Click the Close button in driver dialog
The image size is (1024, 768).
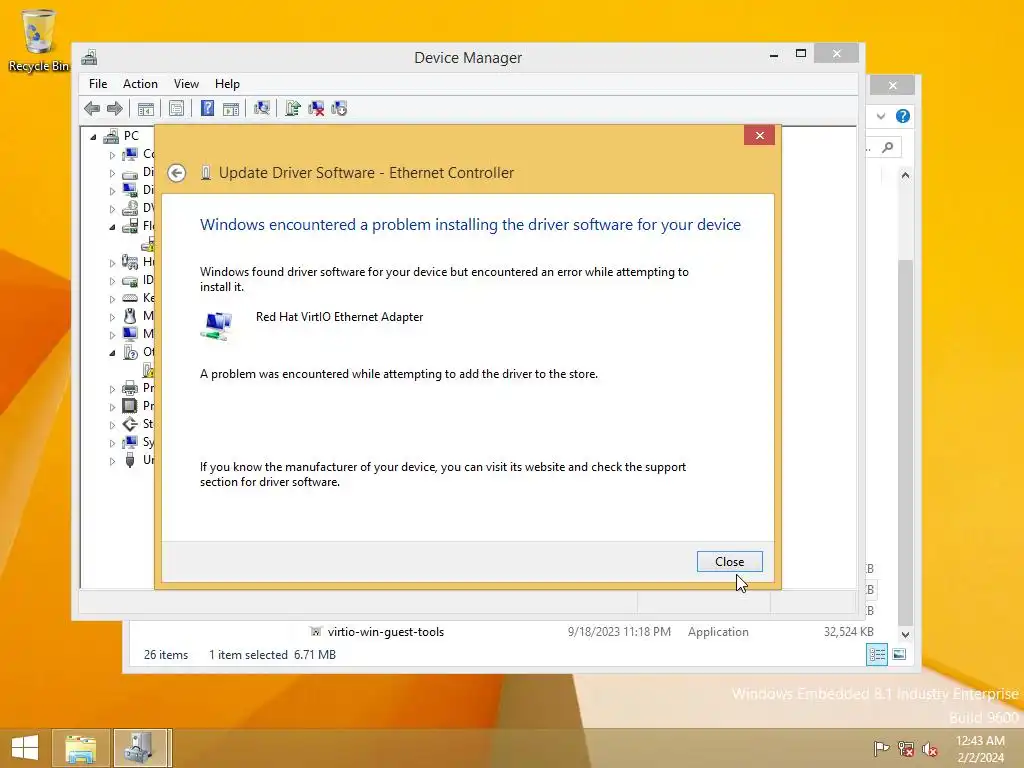coord(729,562)
